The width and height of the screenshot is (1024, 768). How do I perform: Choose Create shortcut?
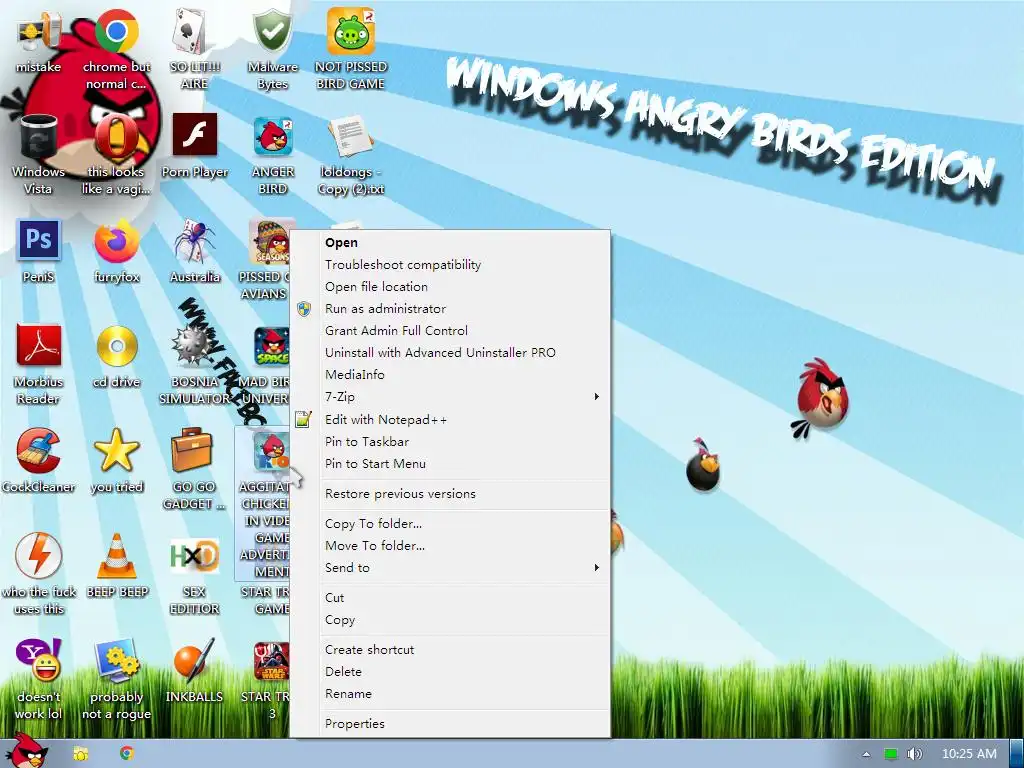click(450, 650)
